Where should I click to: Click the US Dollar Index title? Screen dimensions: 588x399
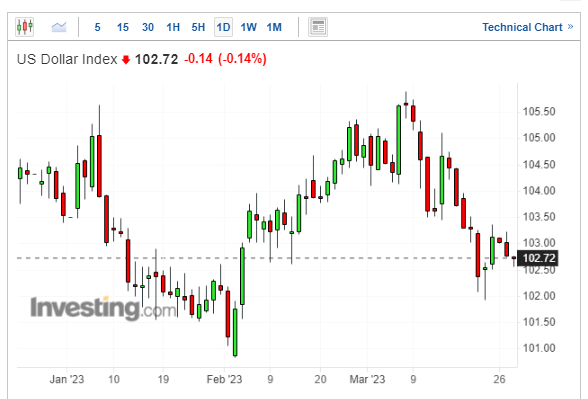pos(67,59)
